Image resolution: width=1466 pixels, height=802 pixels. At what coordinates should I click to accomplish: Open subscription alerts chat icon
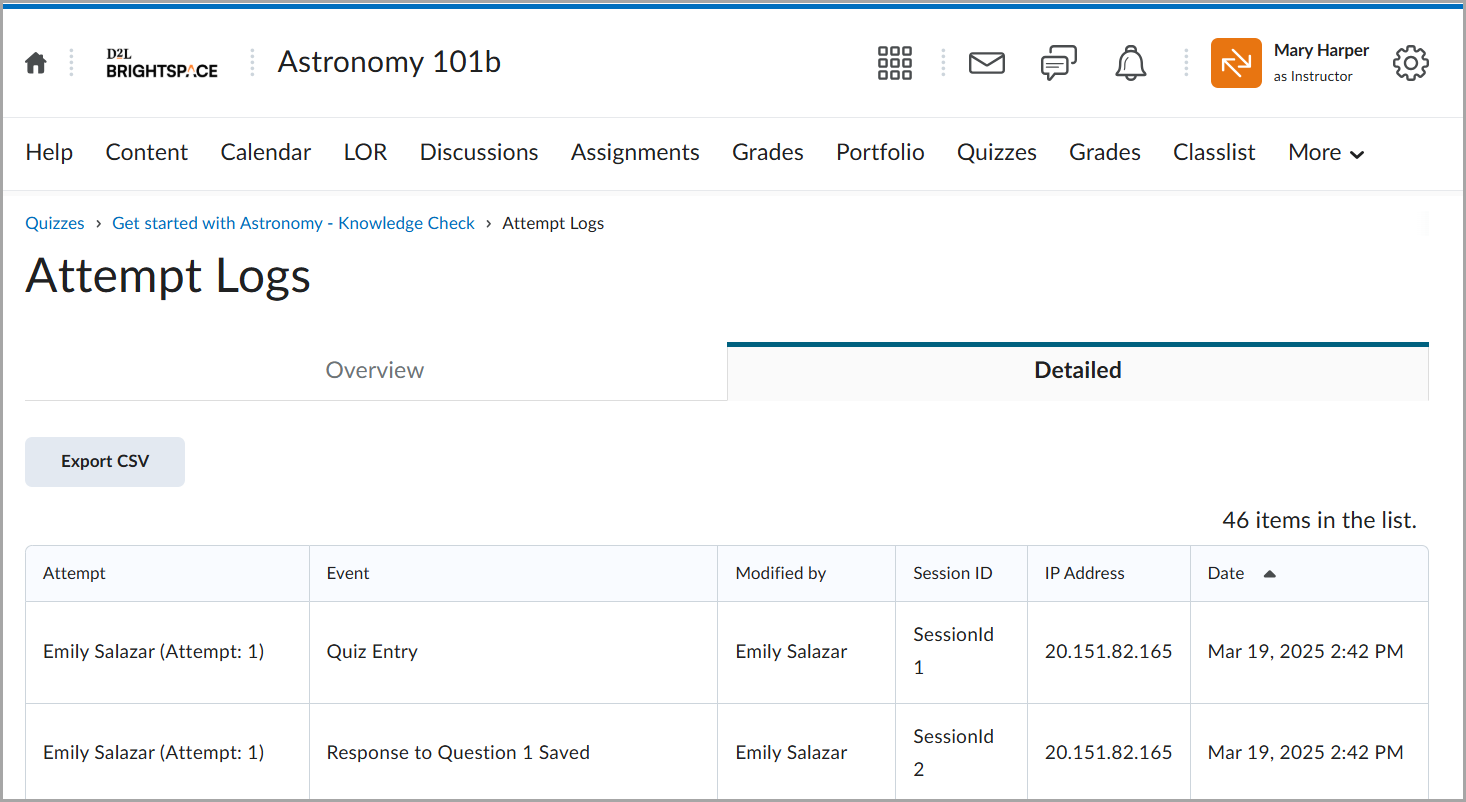point(1058,63)
